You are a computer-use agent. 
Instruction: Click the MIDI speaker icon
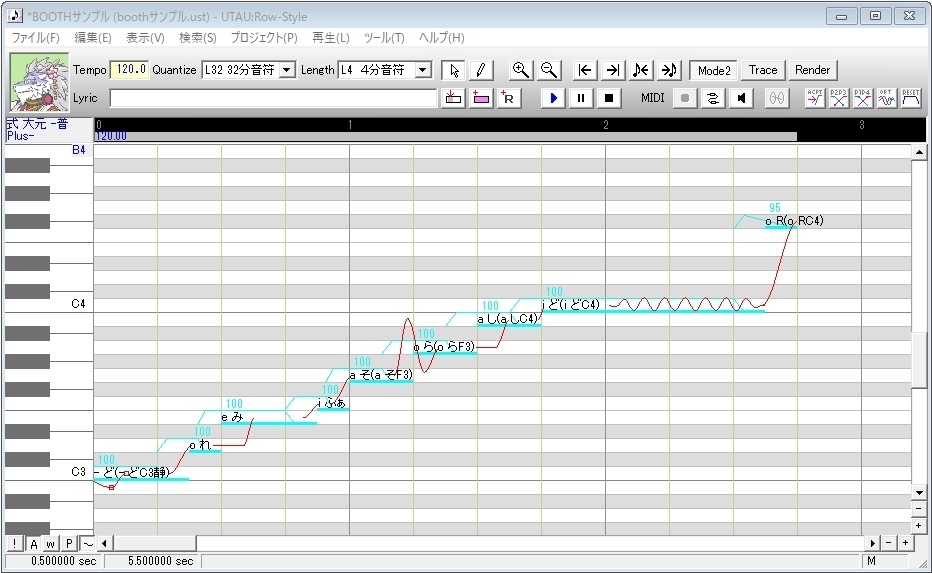tap(741, 98)
